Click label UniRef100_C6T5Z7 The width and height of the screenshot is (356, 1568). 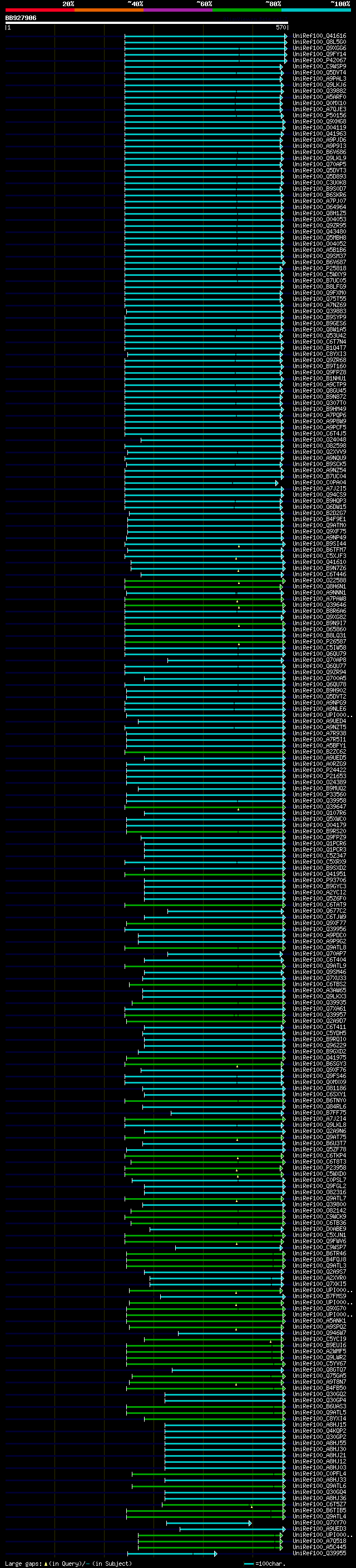319,1504
